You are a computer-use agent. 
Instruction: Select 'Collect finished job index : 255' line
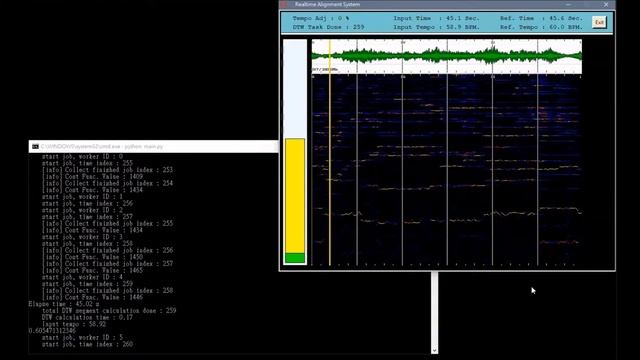107,223
